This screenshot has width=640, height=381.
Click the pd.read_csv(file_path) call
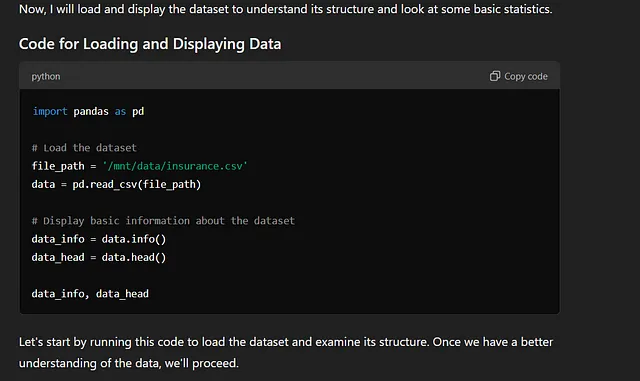[x=137, y=185]
